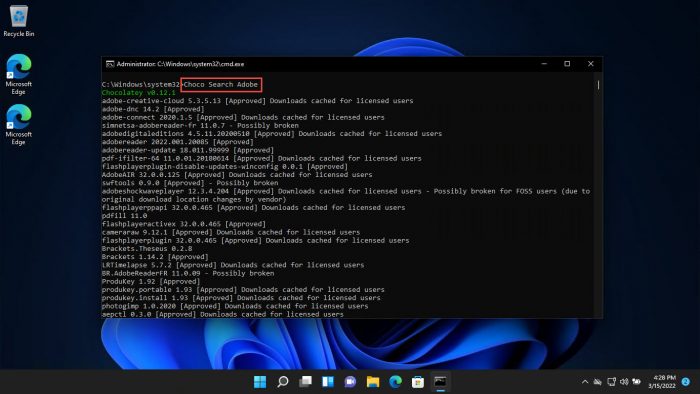Click the 'adobe-connect 2020.1.5' result line
The width and height of the screenshot is (700, 394).
pyautogui.click(x=243, y=117)
